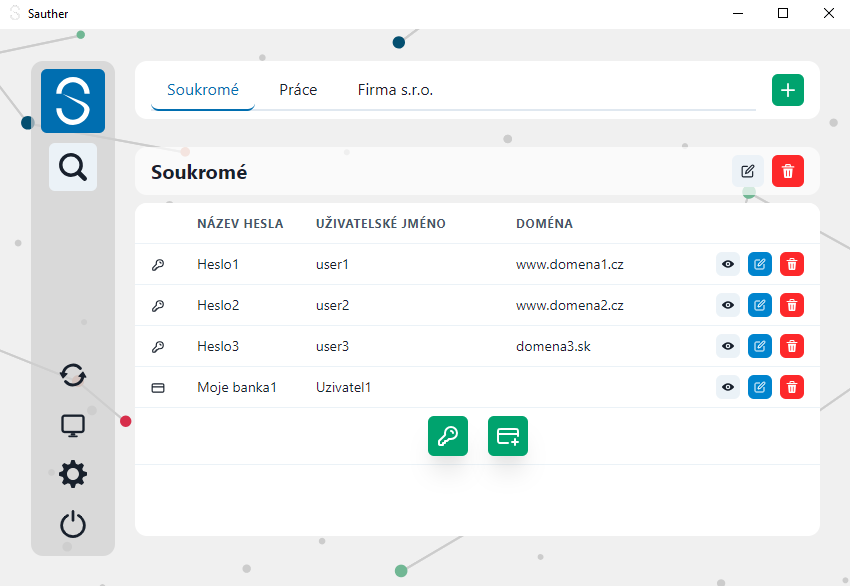
Task: Edit the Heslo3 entry
Action: [760, 346]
